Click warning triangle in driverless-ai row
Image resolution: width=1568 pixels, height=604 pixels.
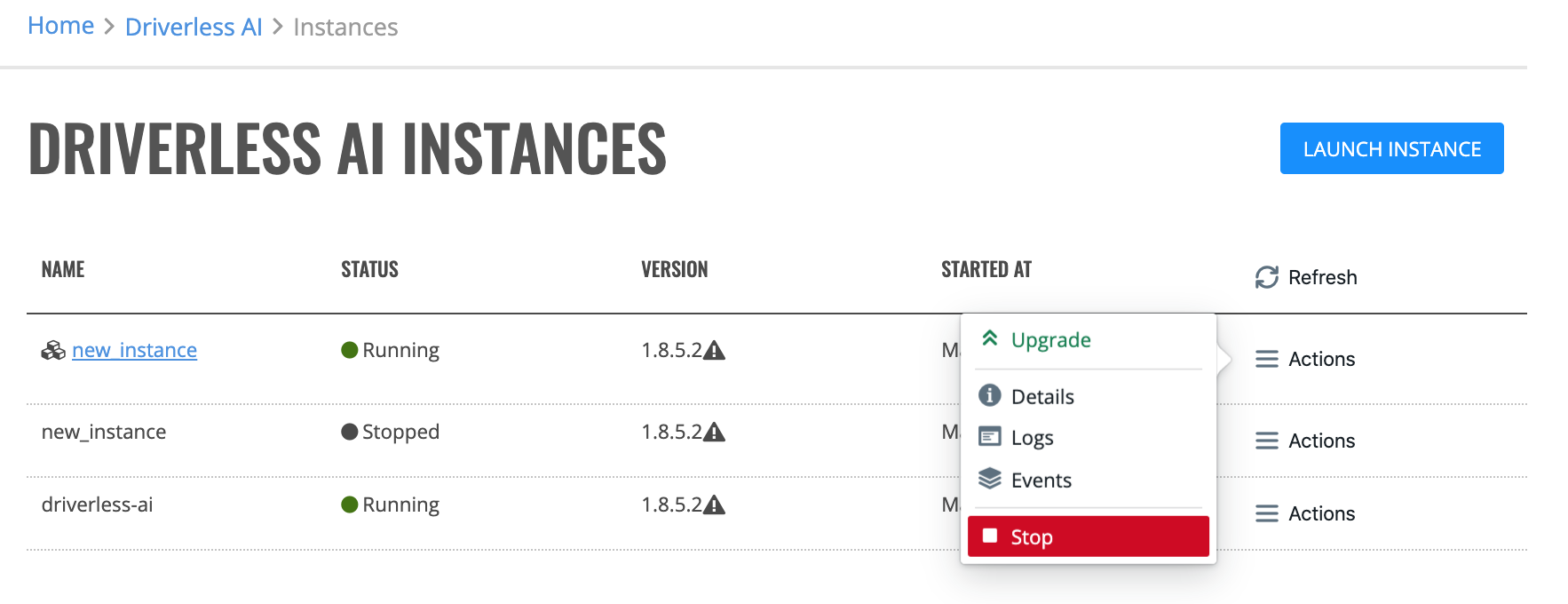pos(715,505)
